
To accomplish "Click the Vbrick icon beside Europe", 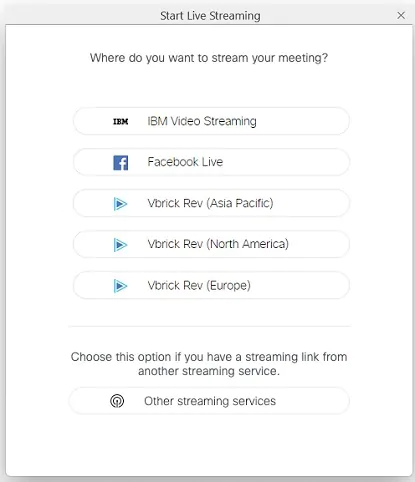I will 120,286.
